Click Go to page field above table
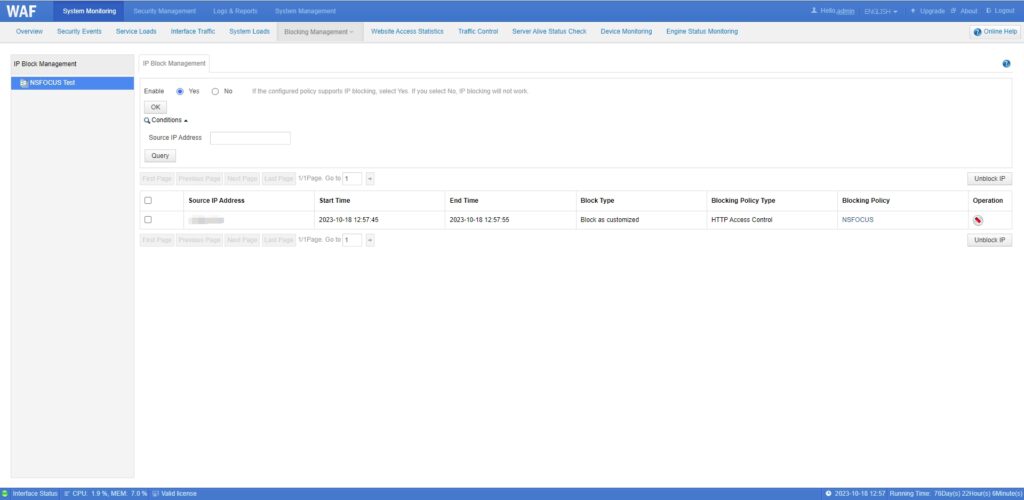The image size is (1024, 500). coord(352,179)
